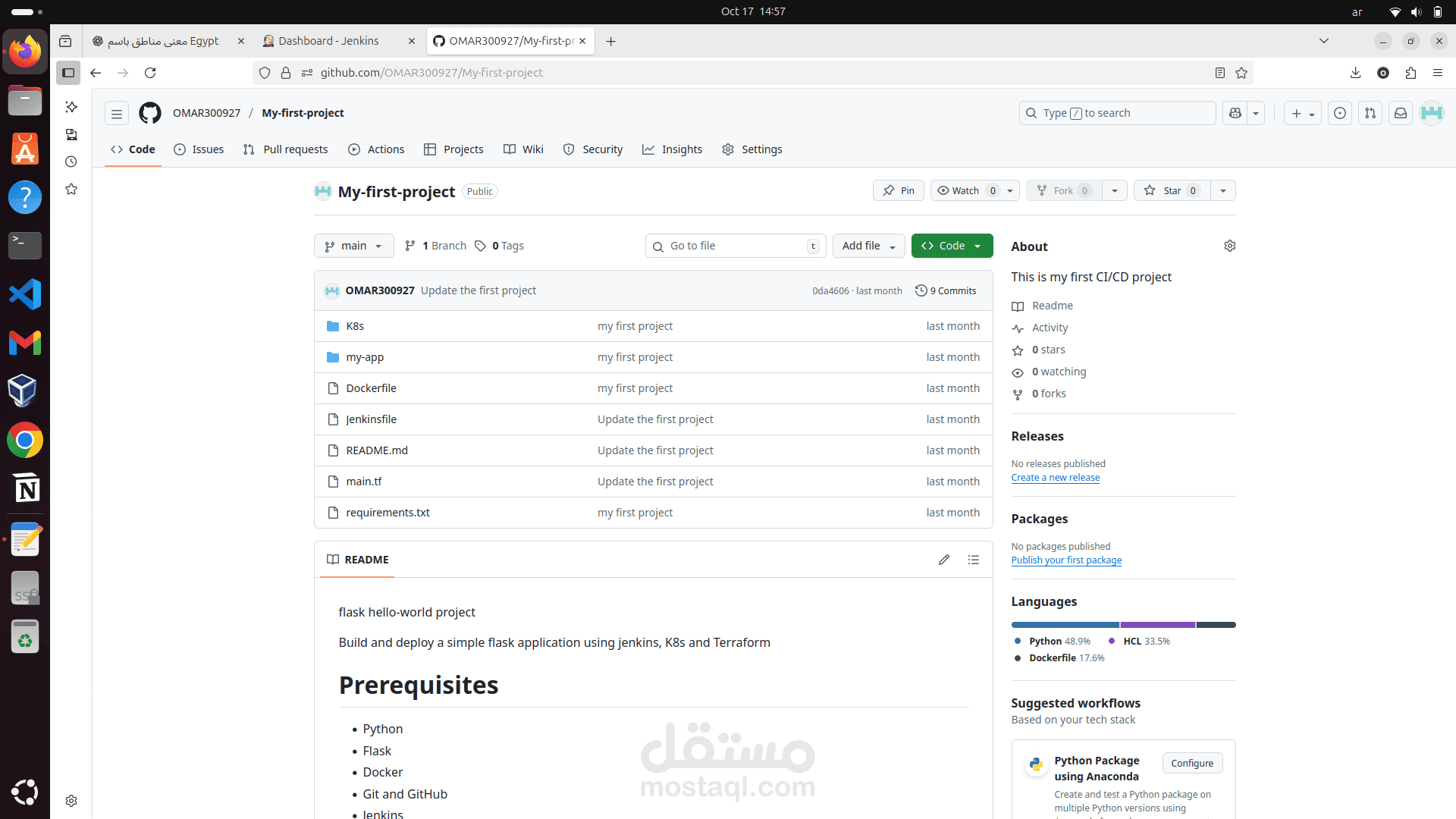Toggle the Firefox sidebar button
Viewport: 1456px width, 819px height.
(68, 73)
